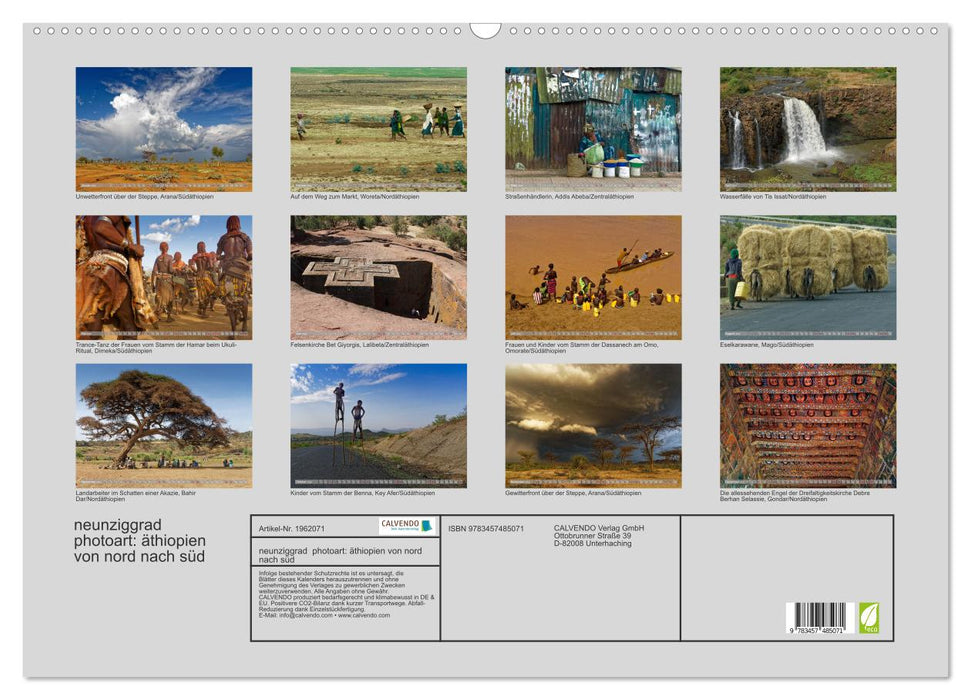Click the ISBN barcode

(x=817, y=617)
